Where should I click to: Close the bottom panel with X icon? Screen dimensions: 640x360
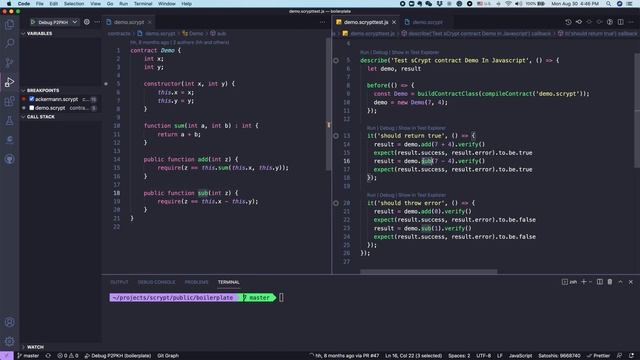point(631,282)
